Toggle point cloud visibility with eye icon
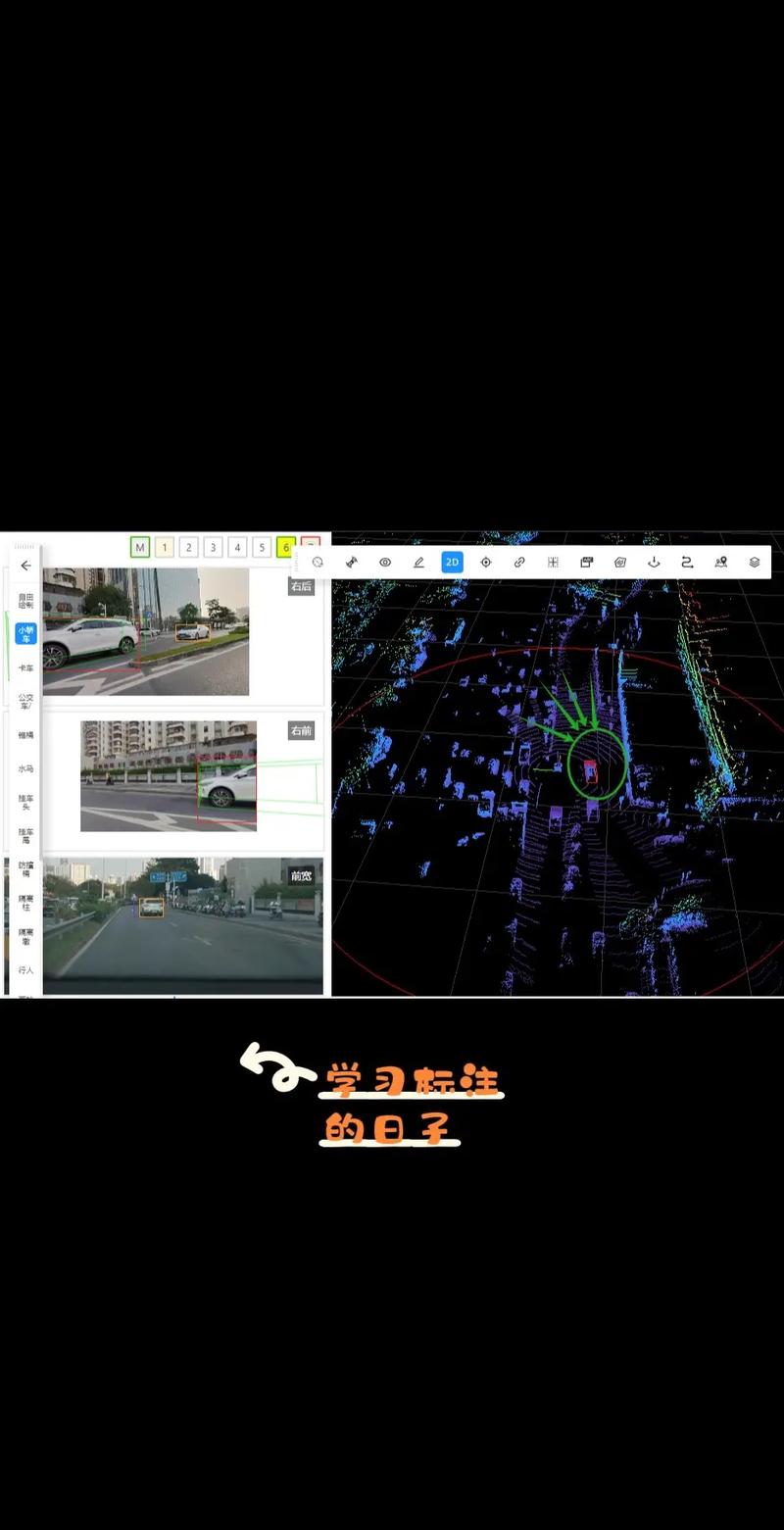 [384, 562]
